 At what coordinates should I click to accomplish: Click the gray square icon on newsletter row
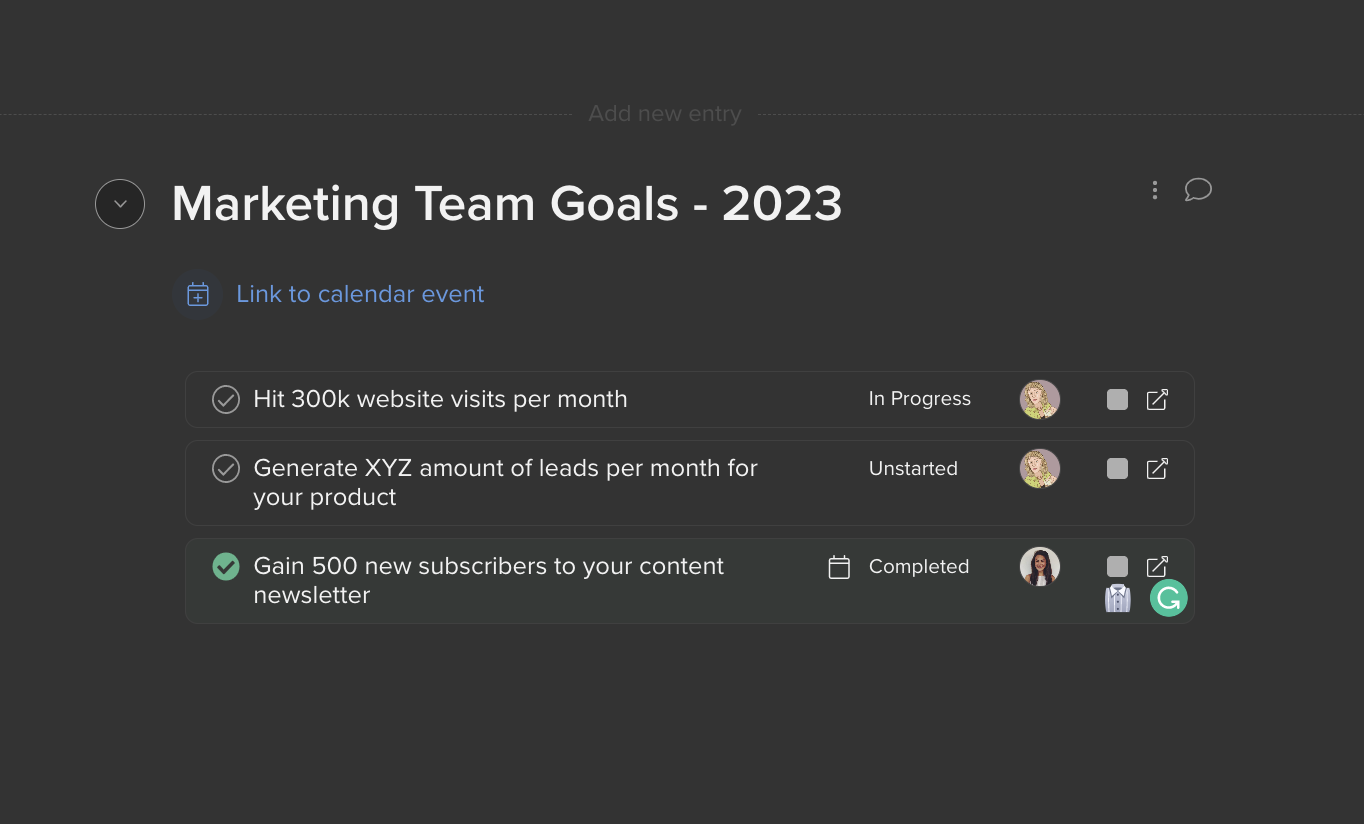point(1117,566)
